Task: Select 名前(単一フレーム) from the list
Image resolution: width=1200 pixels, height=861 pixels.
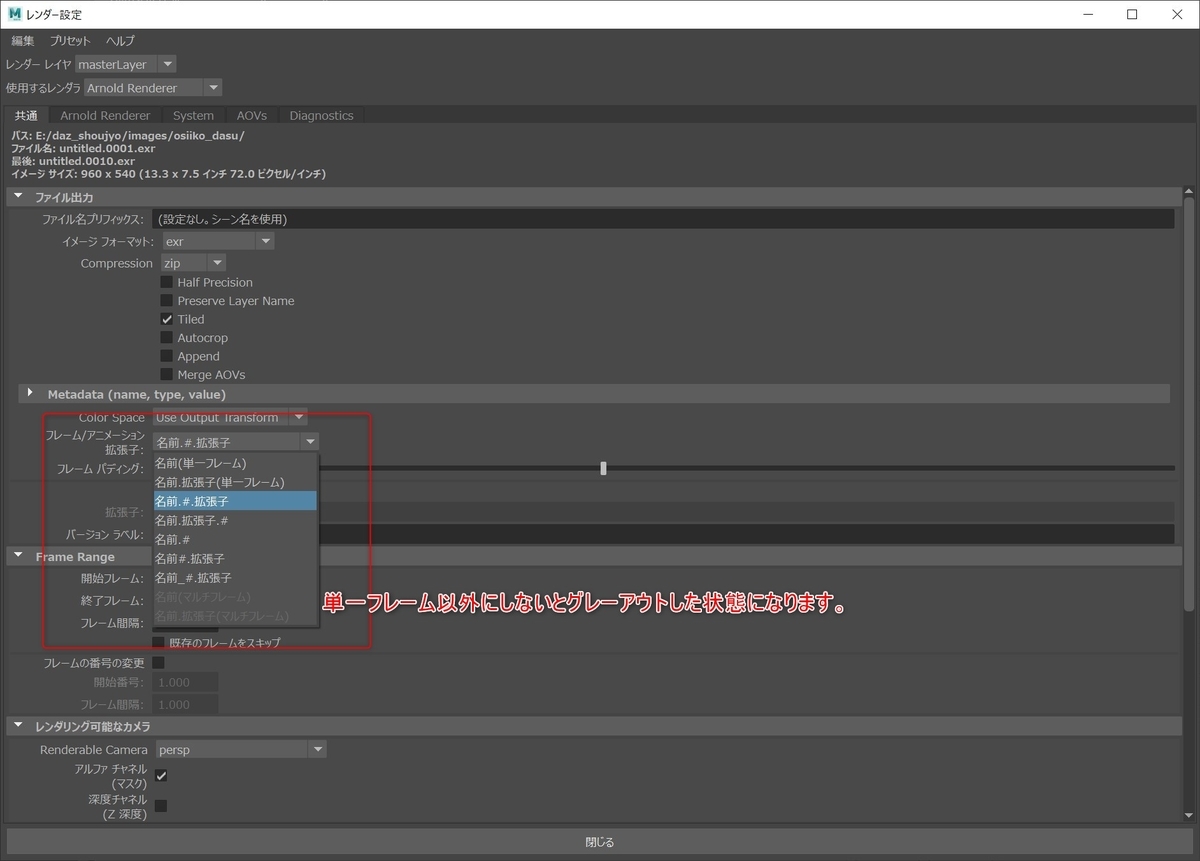Action: [236, 463]
